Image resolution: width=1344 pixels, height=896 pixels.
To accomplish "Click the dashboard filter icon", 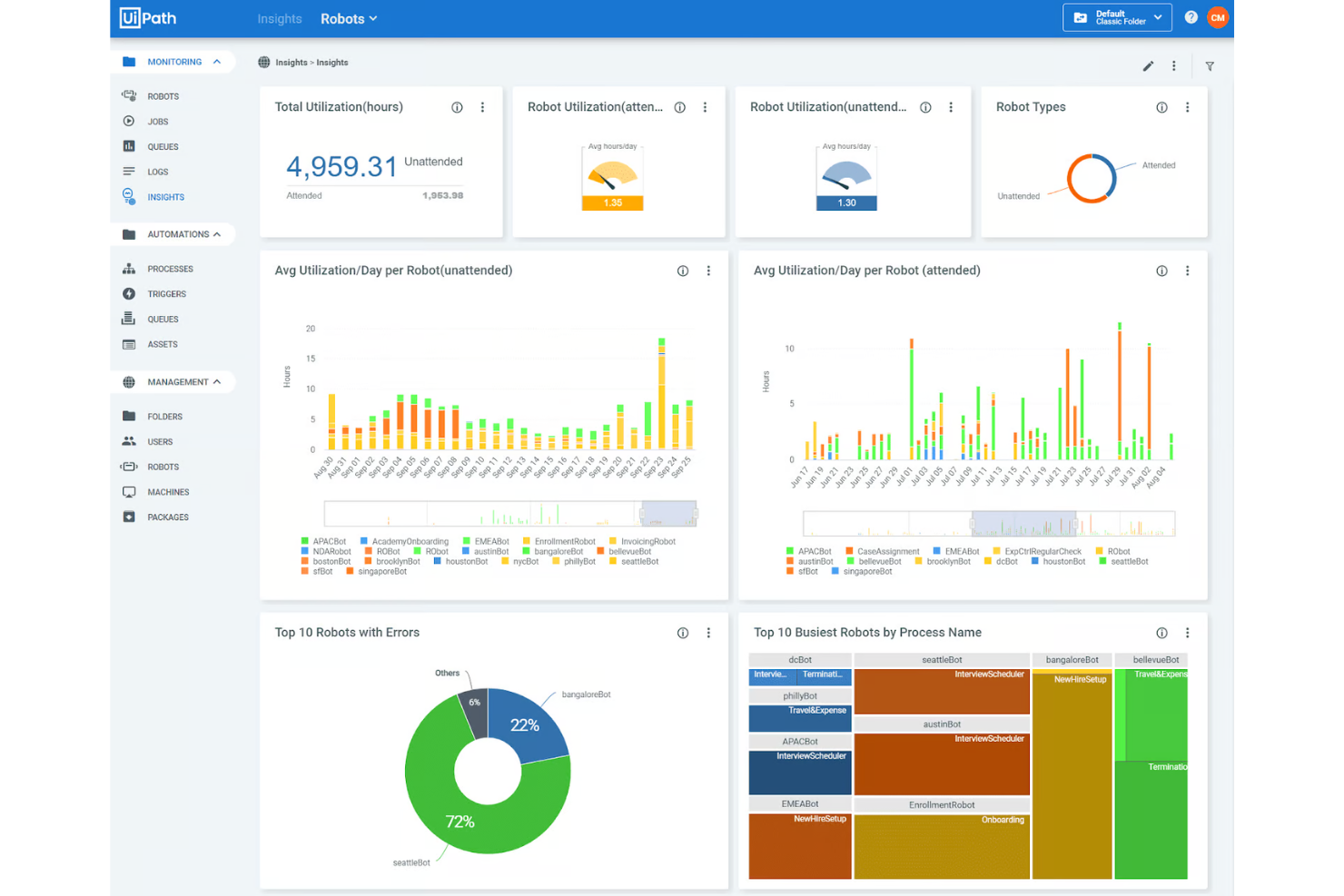I will point(1210,66).
